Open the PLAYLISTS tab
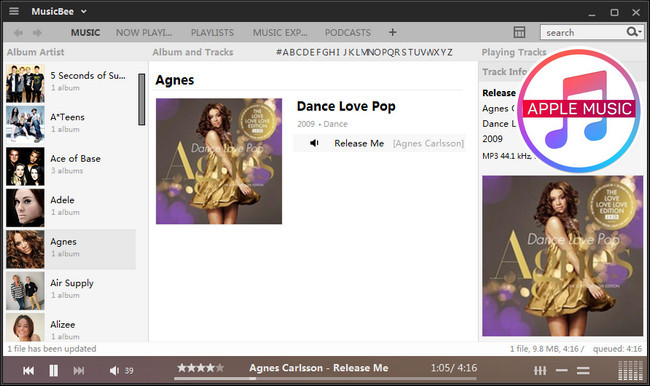Screen dimensions: 650x386 click(212, 33)
